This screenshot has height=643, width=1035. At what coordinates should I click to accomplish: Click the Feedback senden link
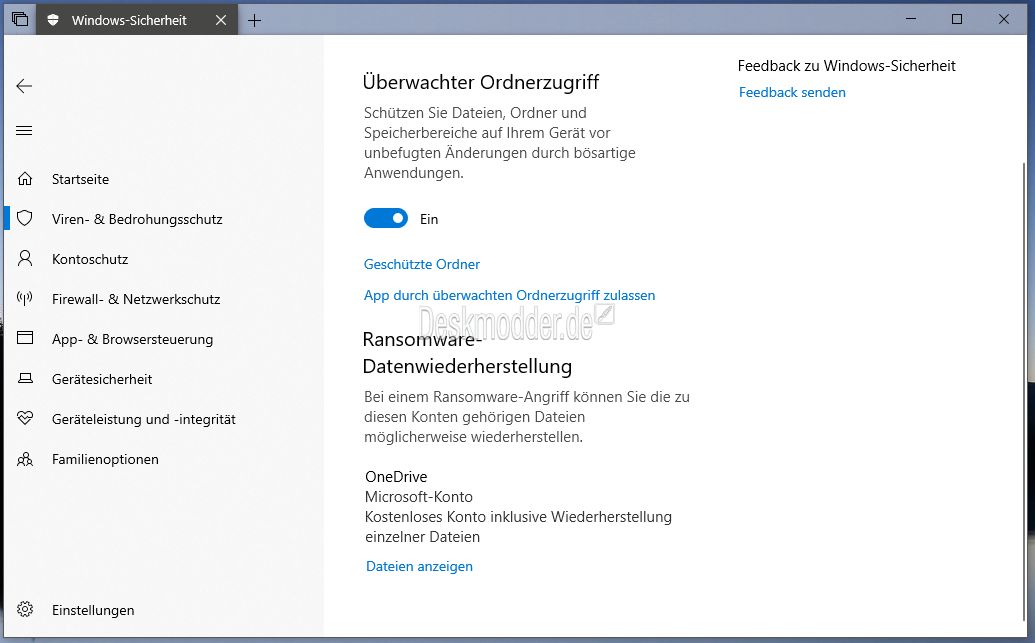(792, 92)
